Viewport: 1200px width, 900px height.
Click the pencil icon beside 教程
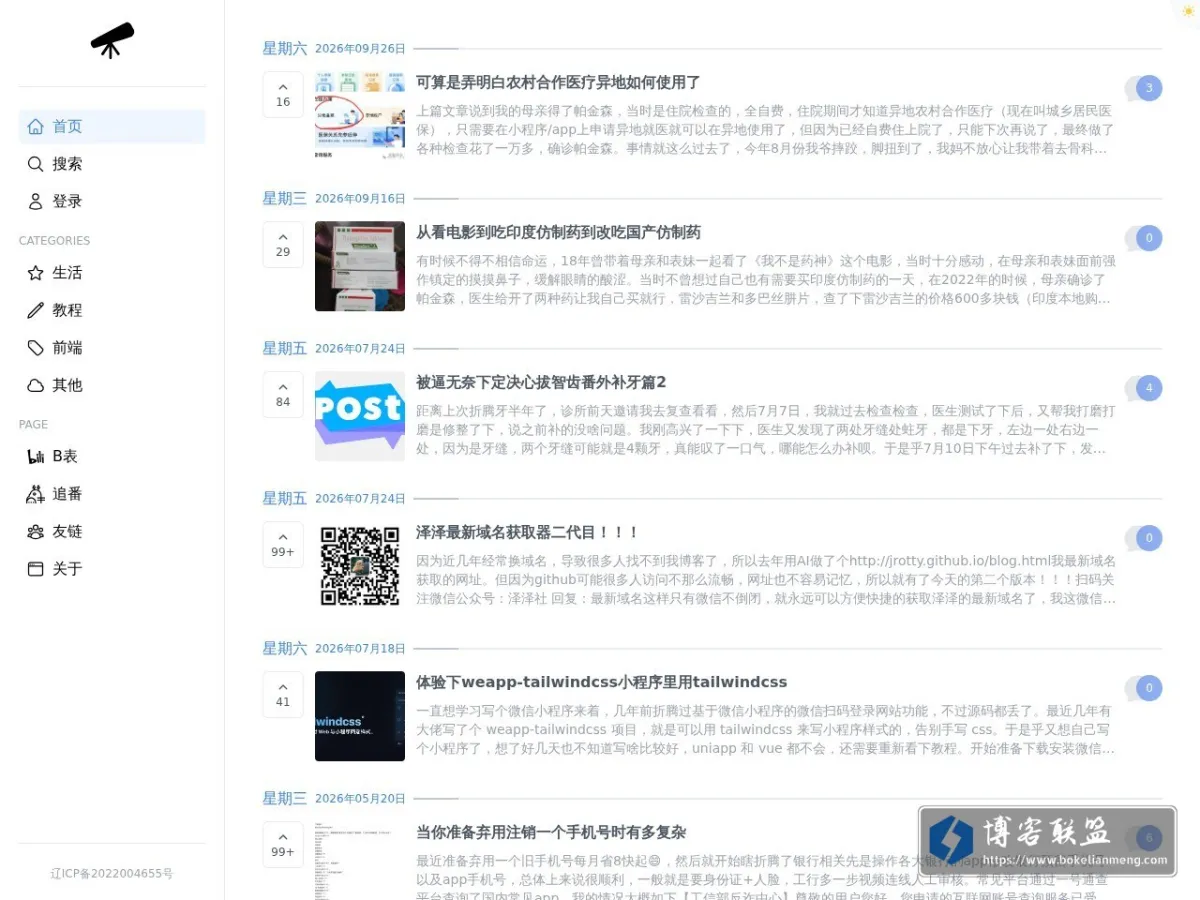pyautogui.click(x=36, y=310)
